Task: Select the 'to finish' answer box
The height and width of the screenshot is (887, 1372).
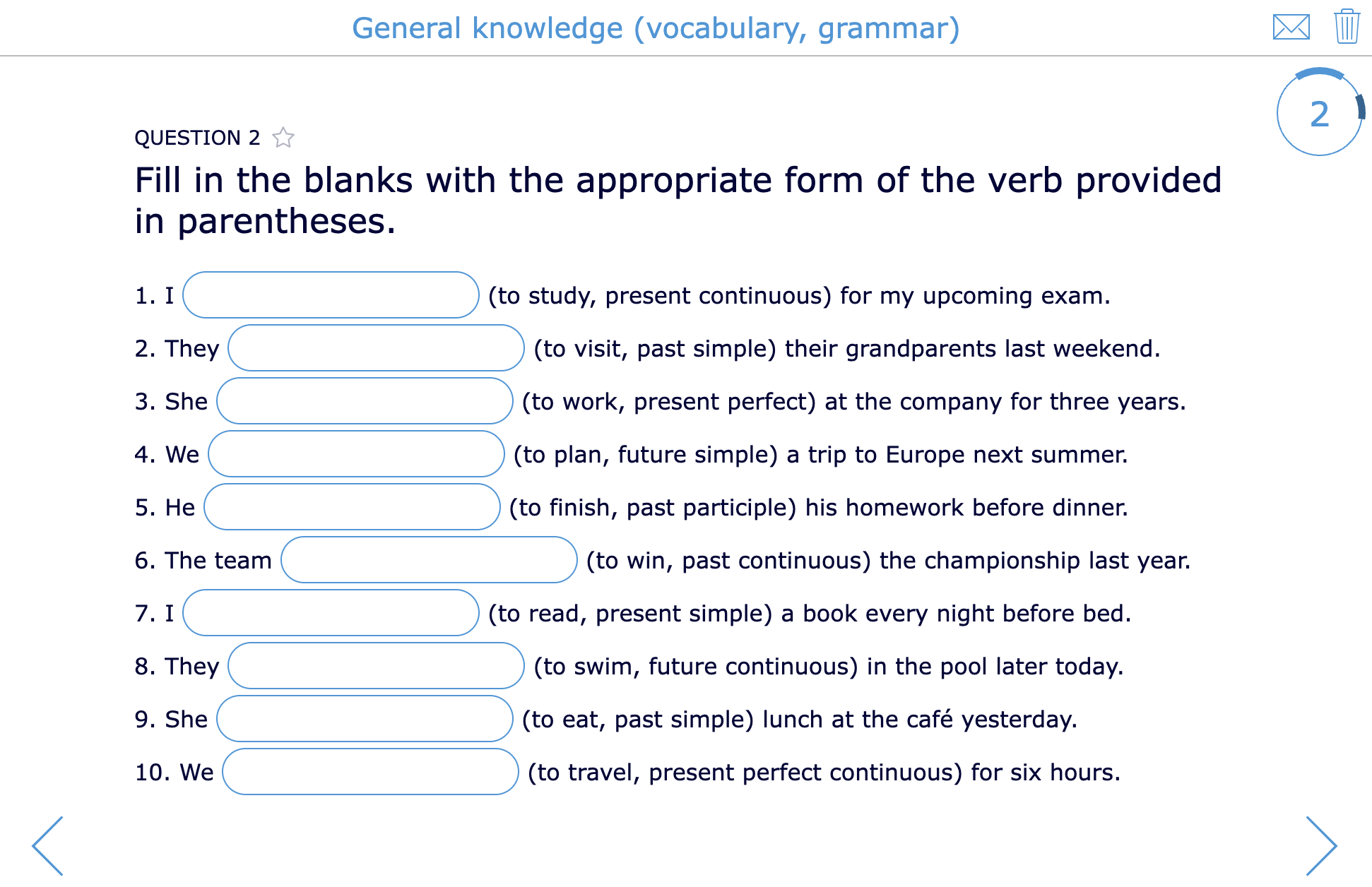Action: (352, 507)
